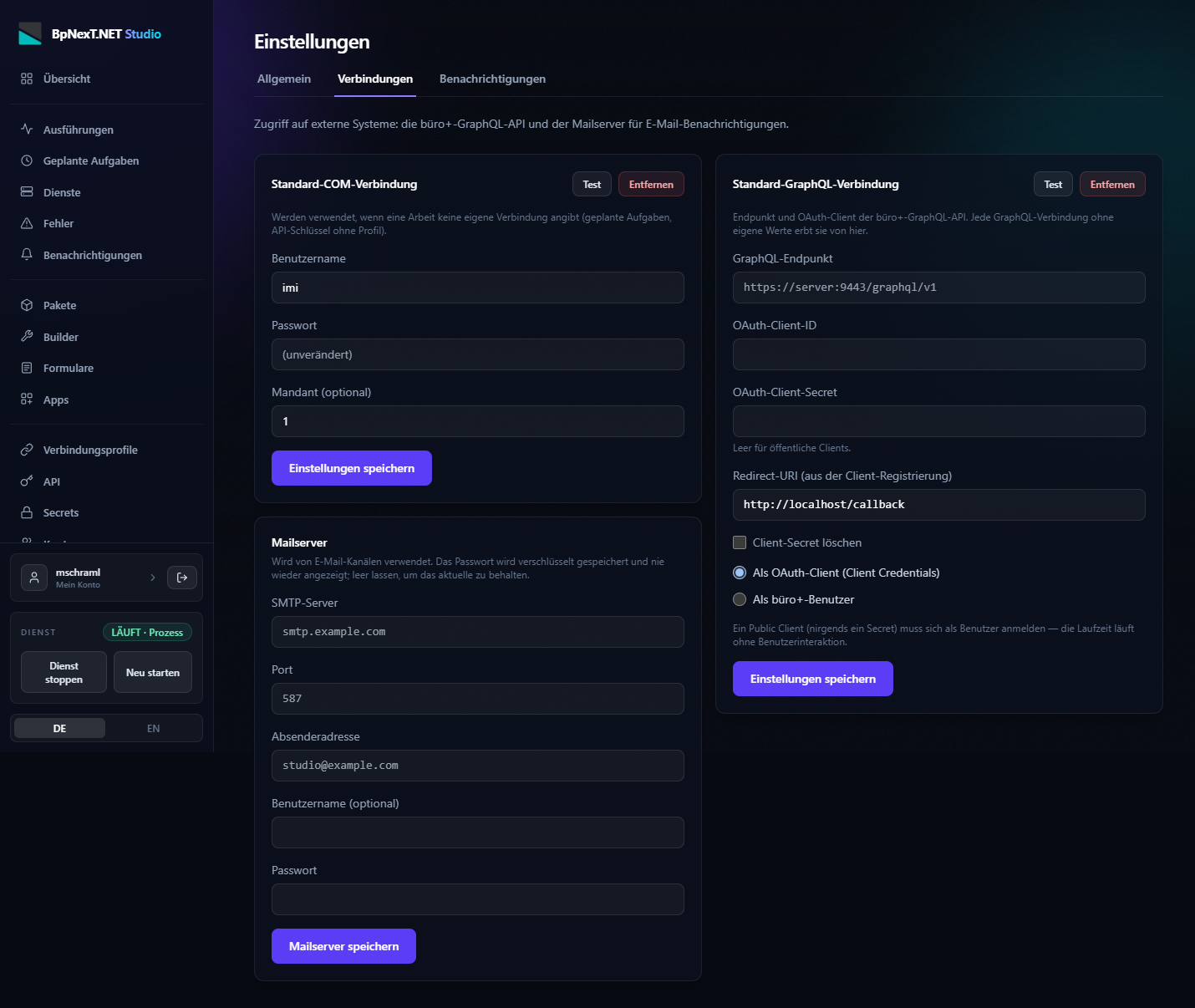1195x1008 pixels.
Task: Switch language to EN
Action: pos(153,728)
